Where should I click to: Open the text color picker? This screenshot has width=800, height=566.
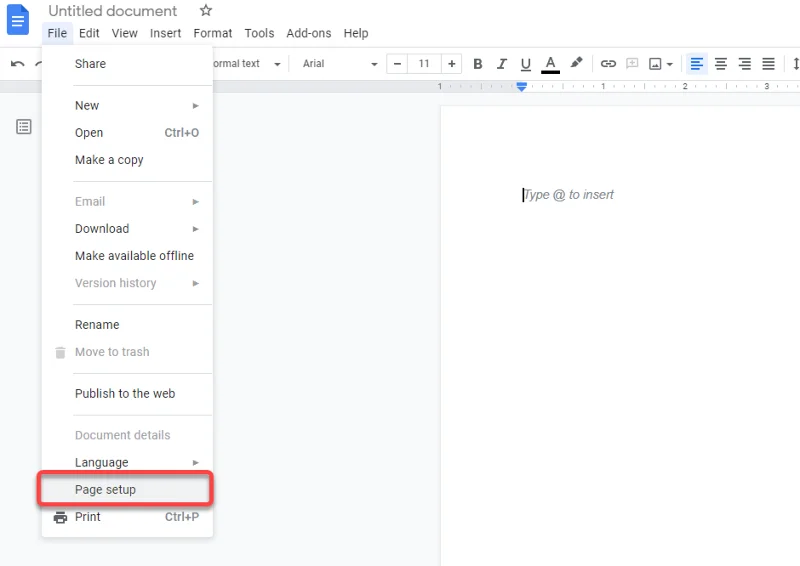[550, 64]
